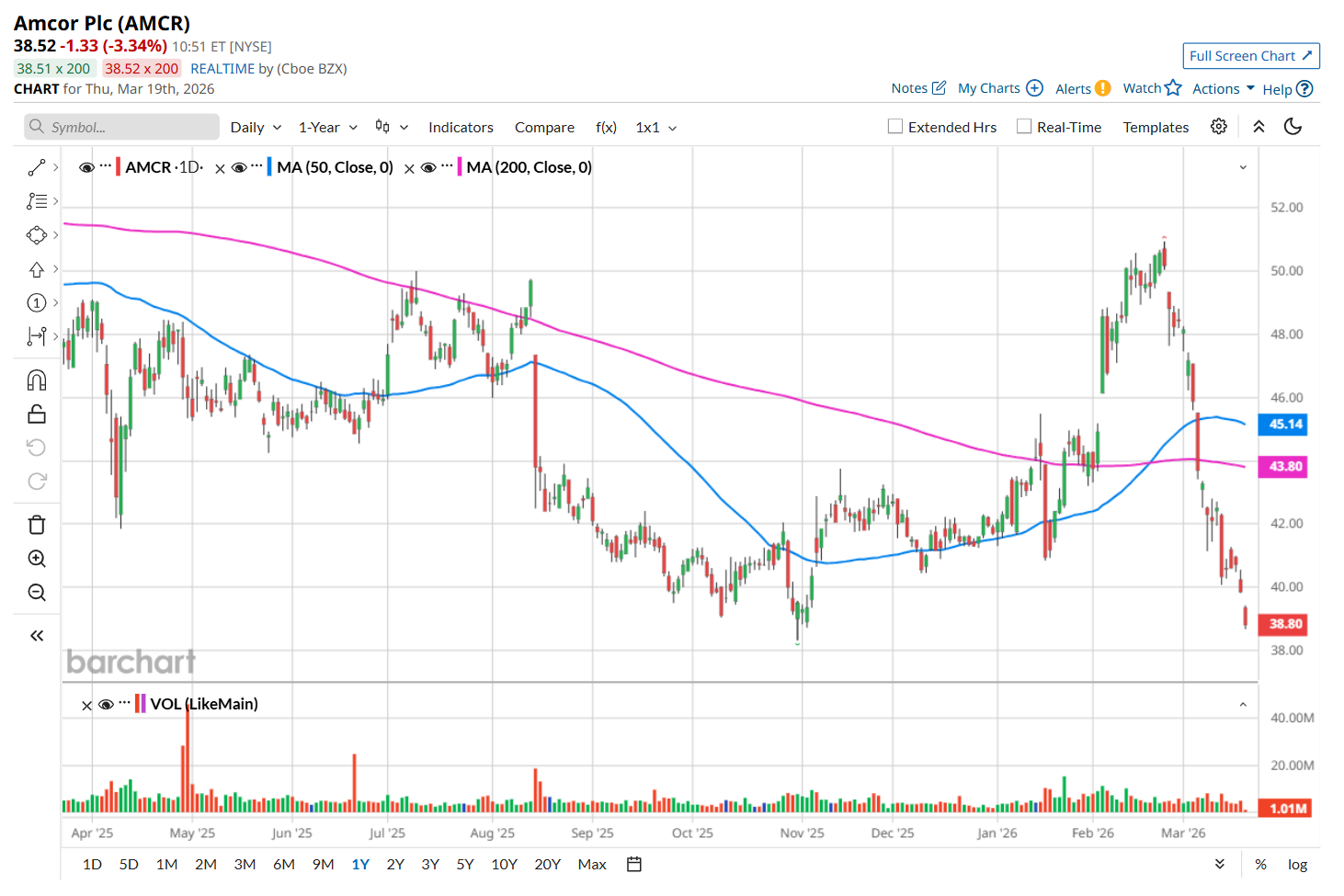Select the 5Y time range
The image size is (1344, 896).
click(465, 865)
